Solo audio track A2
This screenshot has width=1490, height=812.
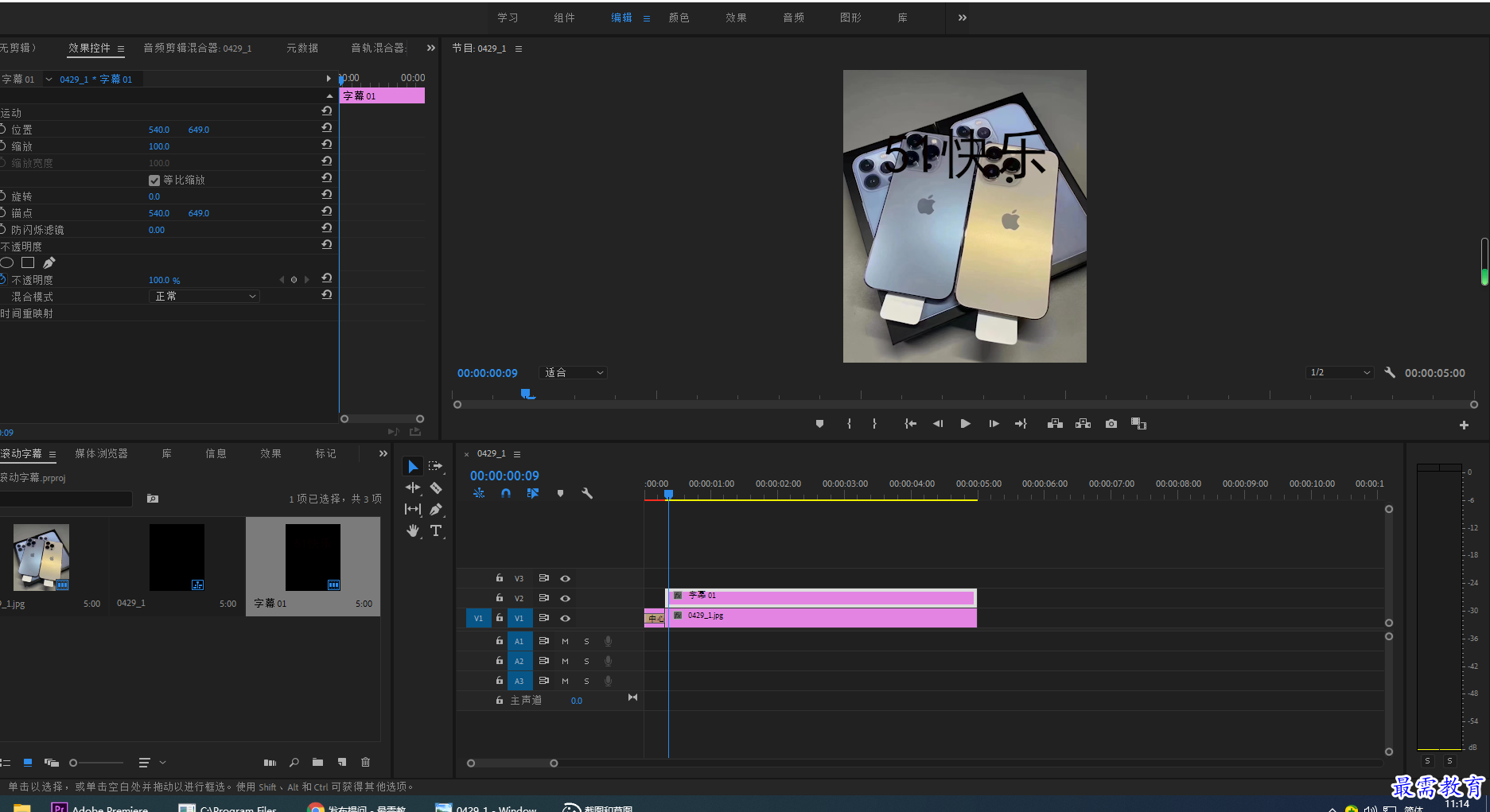[x=587, y=661]
